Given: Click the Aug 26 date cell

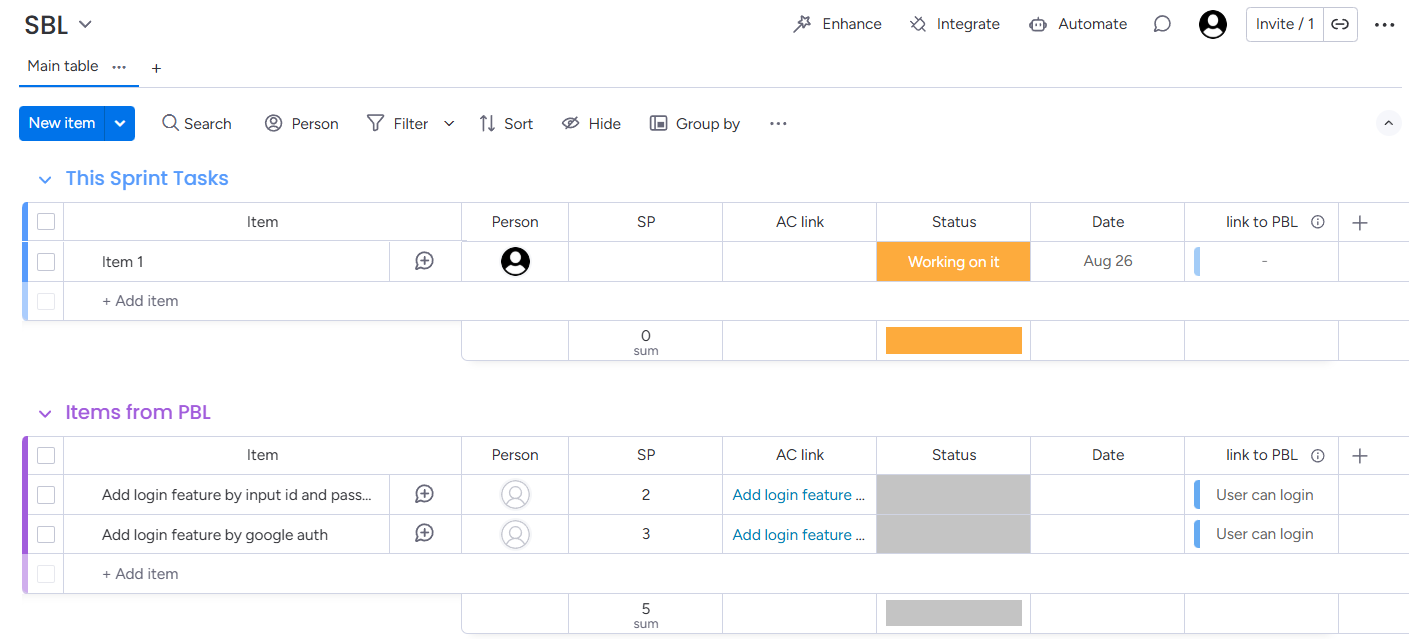Looking at the screenshot, I should pos(1107,261).
